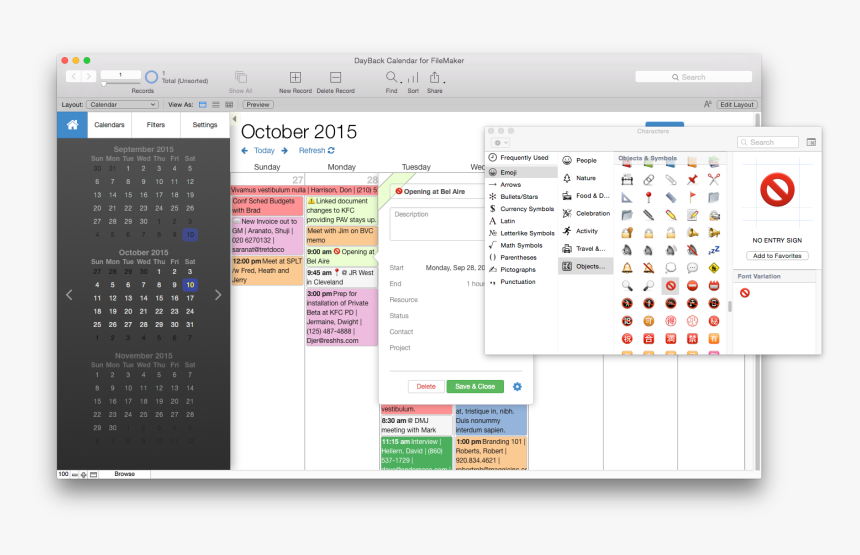Show later months with sidebar right chevron
860x555 pixels.
click(218, 295)
